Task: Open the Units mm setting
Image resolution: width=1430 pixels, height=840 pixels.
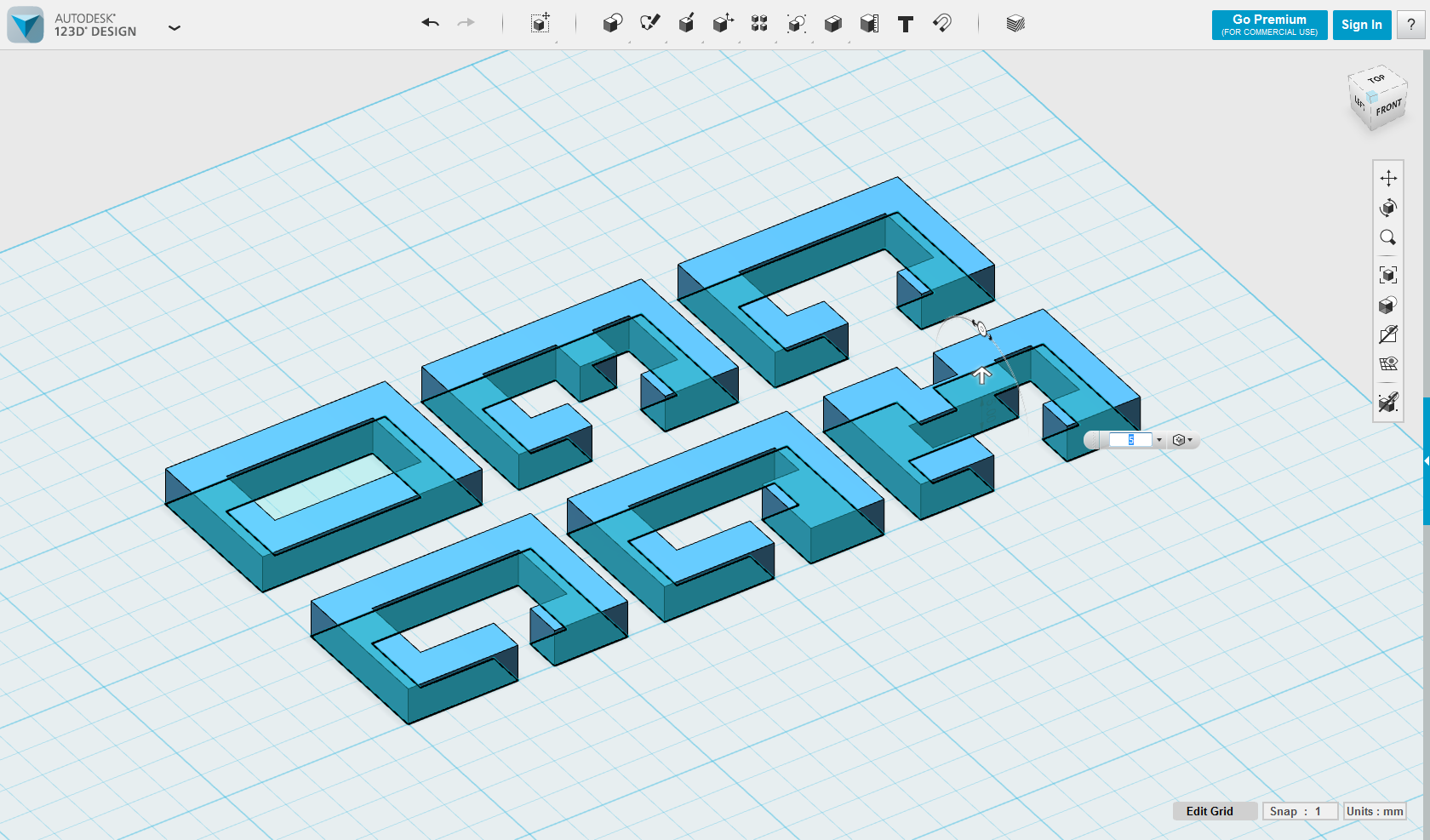Action: 1375,811
